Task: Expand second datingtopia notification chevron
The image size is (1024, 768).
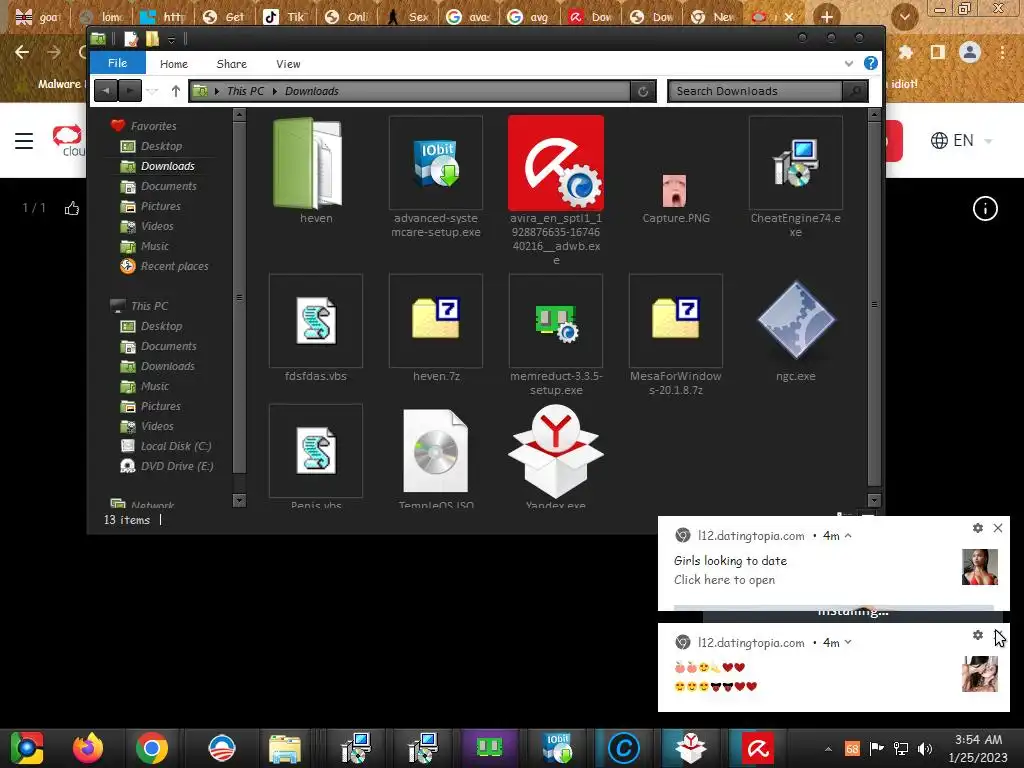Action: [848, 643]
